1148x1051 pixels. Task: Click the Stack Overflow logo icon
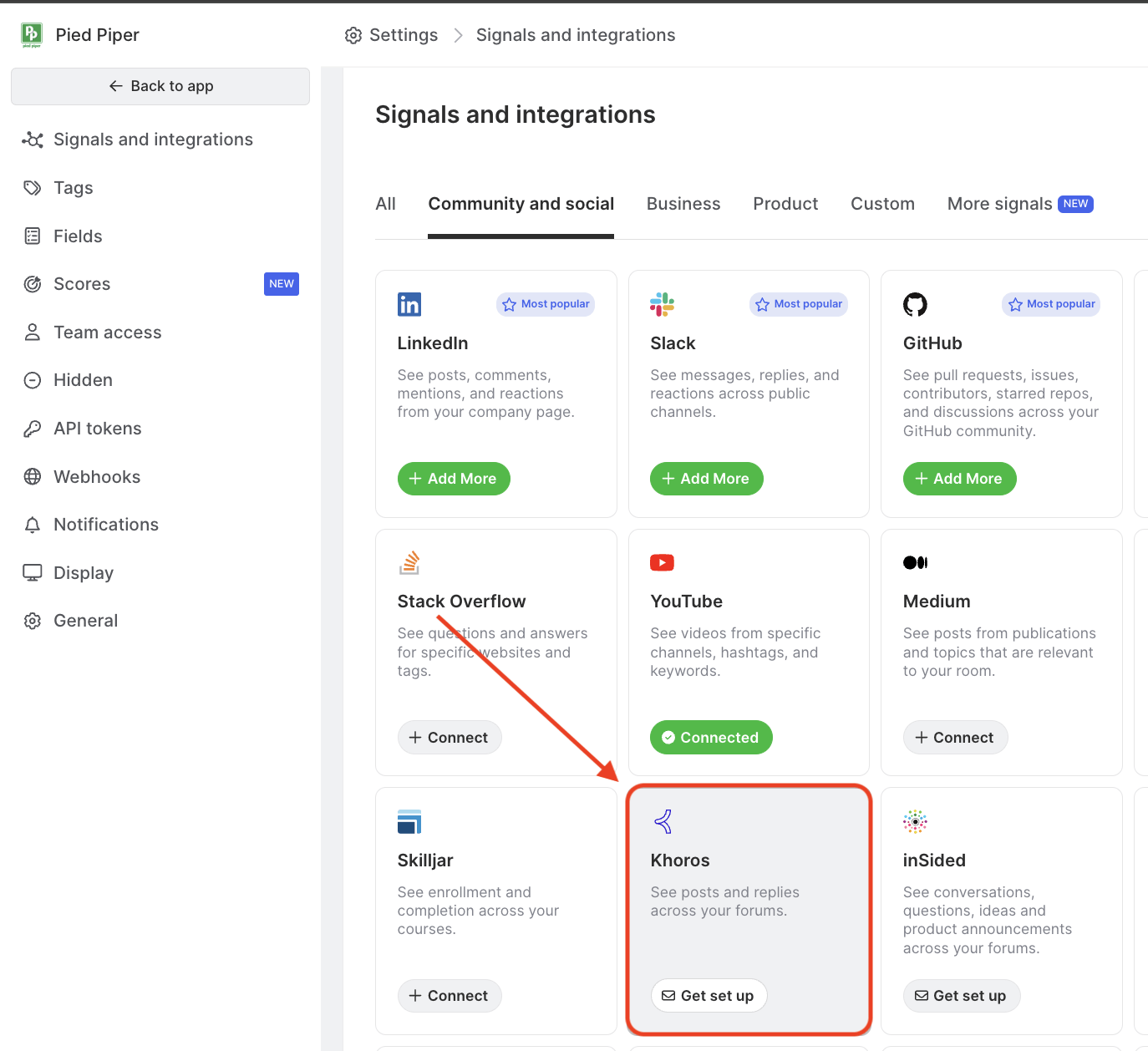409,562
